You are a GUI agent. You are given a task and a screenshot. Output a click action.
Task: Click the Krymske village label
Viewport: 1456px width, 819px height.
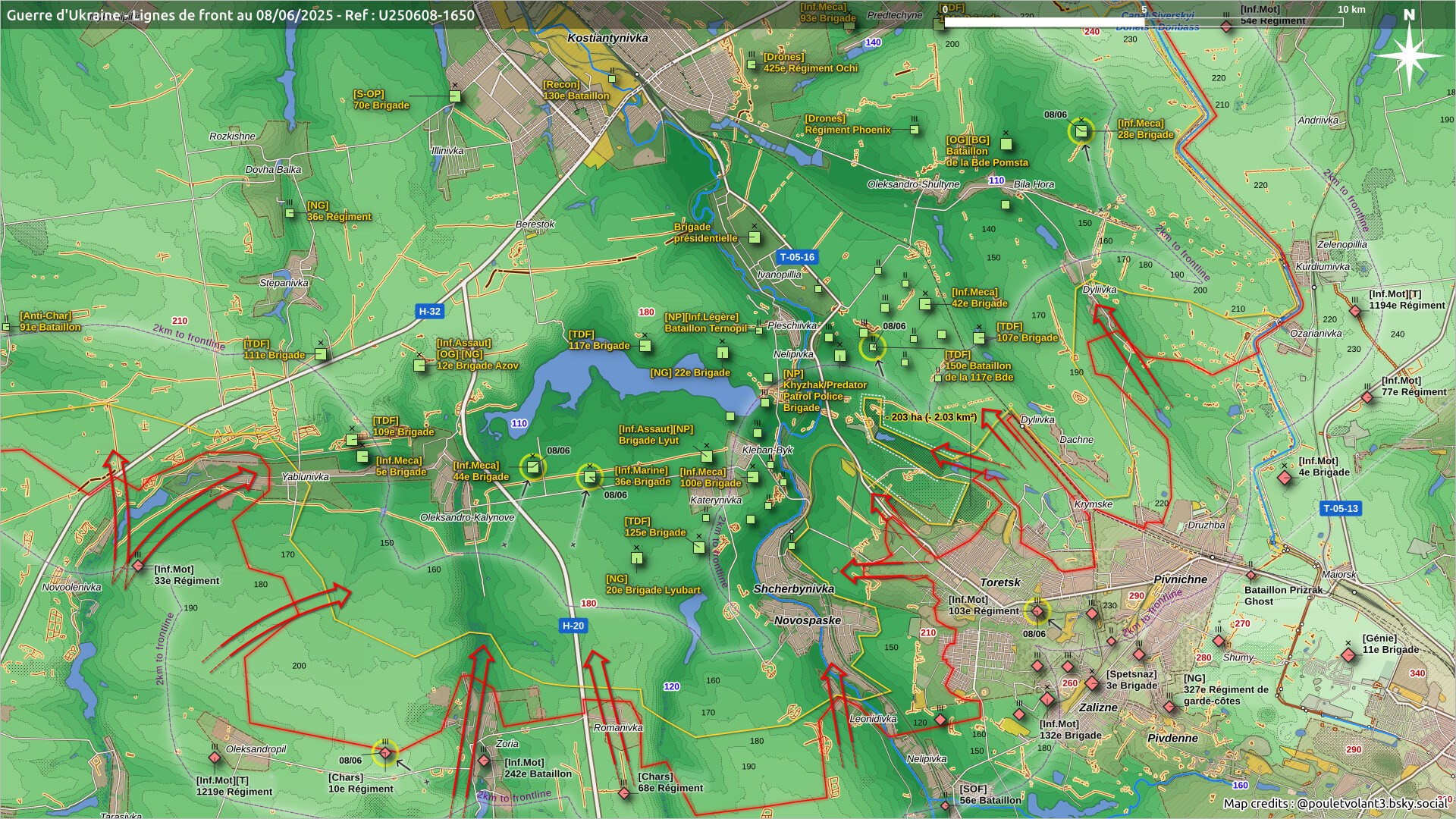tap(1094, 504)
